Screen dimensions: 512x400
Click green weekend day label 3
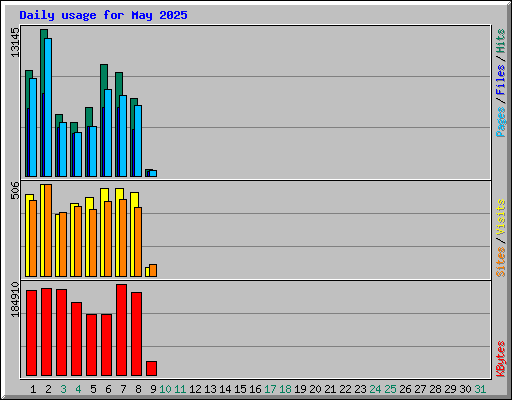pos(63,389)
